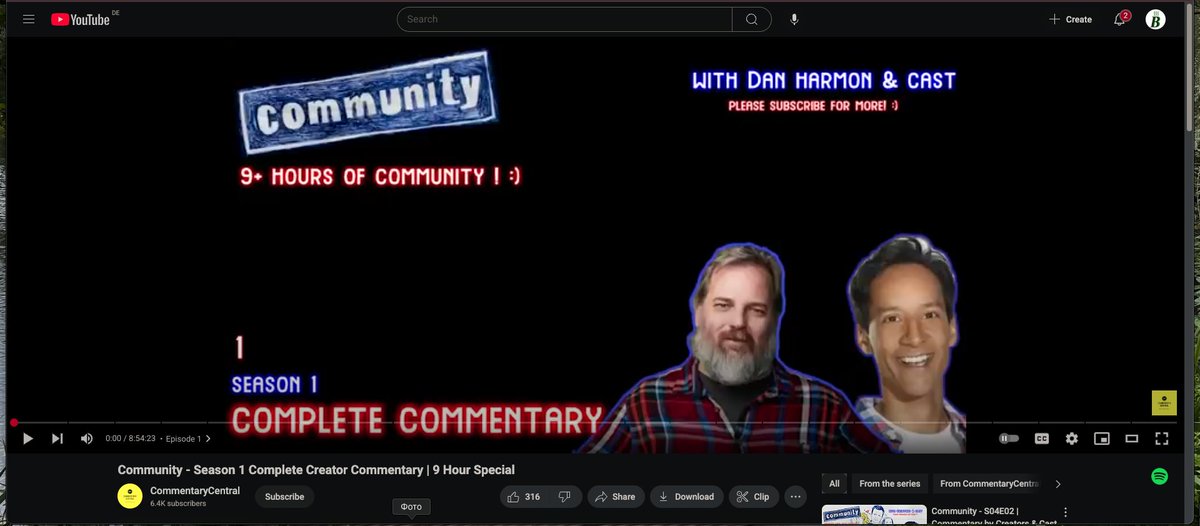Enter full screen mode
The image size is (1200, 526).
(x=1162, y=438)
